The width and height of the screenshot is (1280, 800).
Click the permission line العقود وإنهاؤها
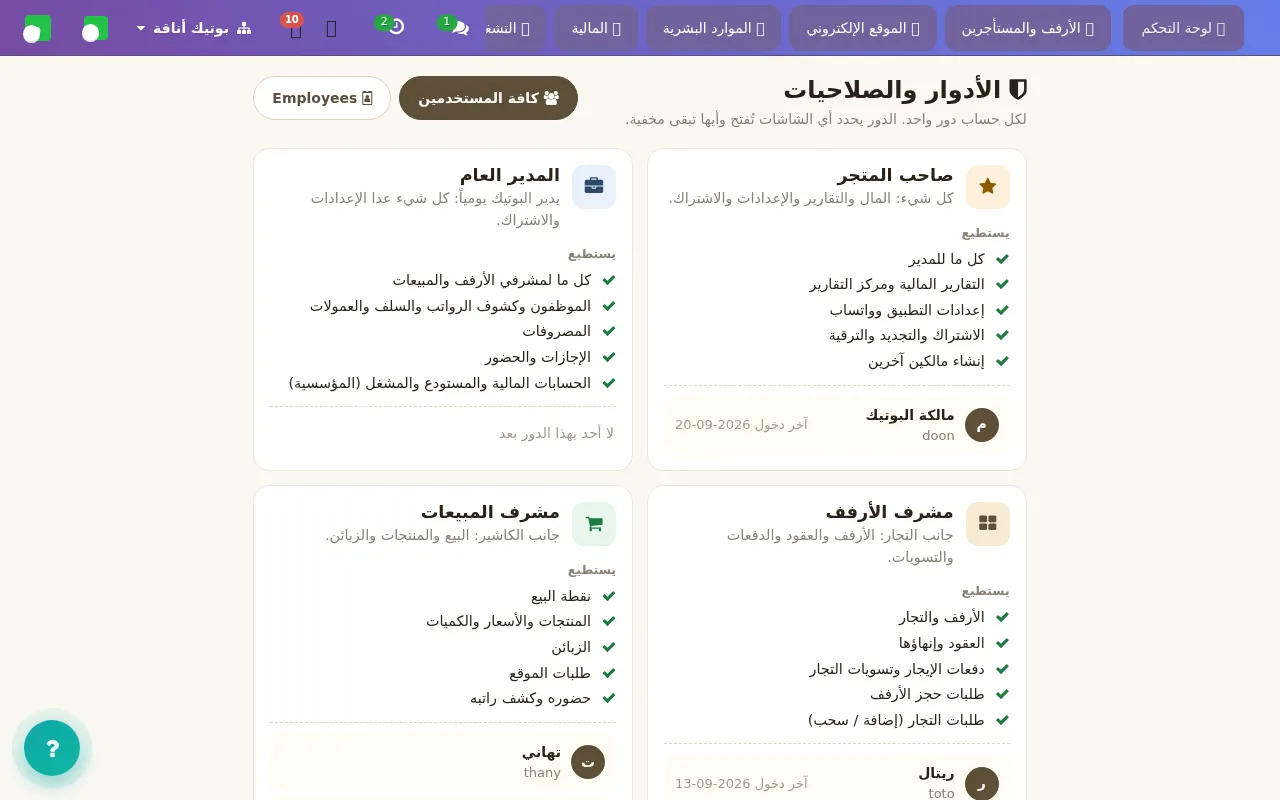(x=941, y=643)
